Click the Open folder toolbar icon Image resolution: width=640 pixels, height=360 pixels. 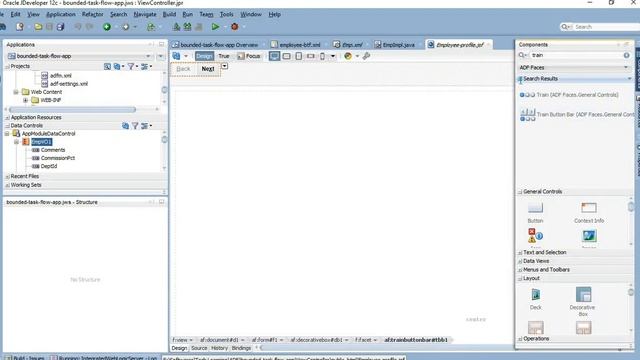(38, 27)
